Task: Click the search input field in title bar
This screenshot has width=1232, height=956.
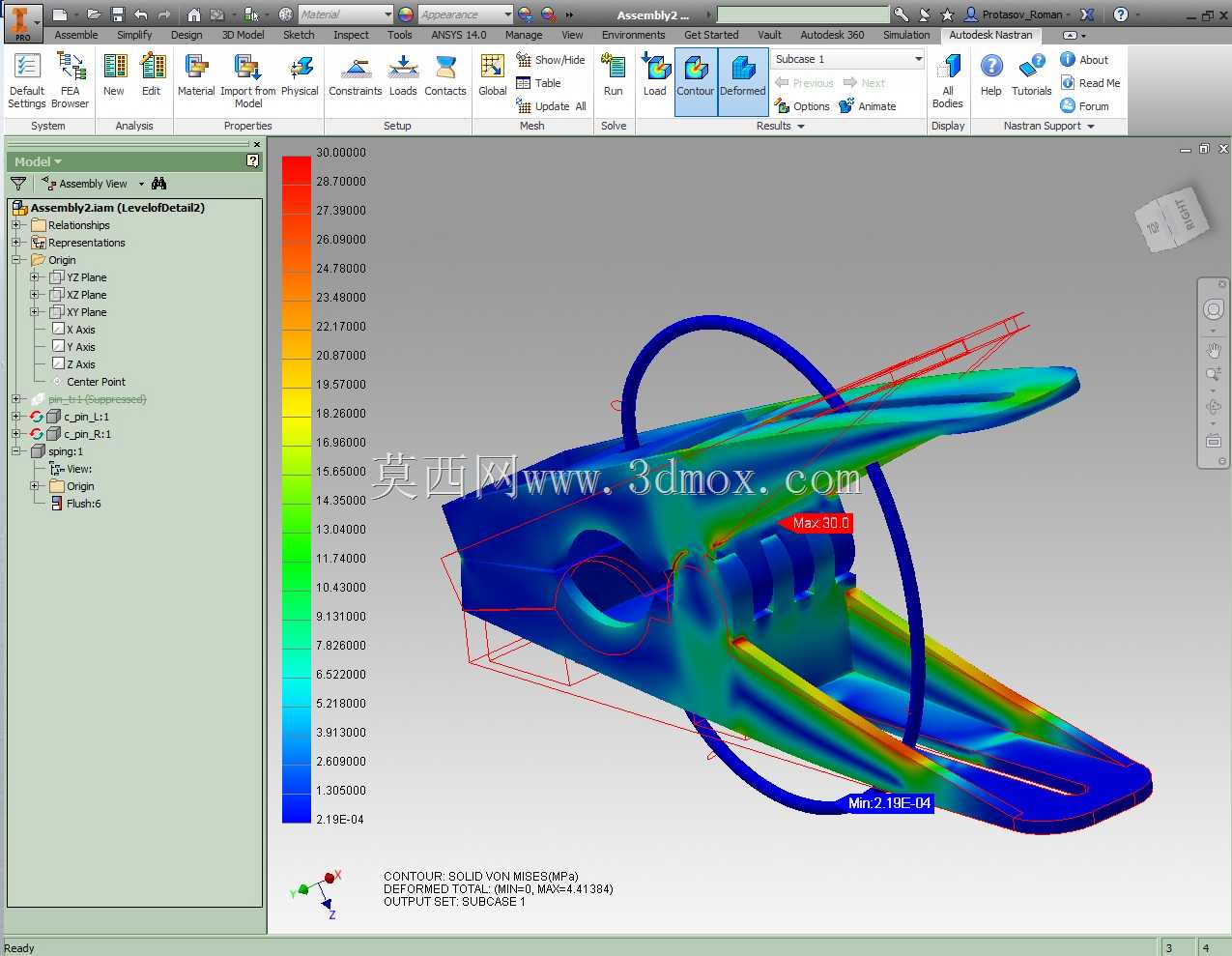Action: [x=803, y=14]
